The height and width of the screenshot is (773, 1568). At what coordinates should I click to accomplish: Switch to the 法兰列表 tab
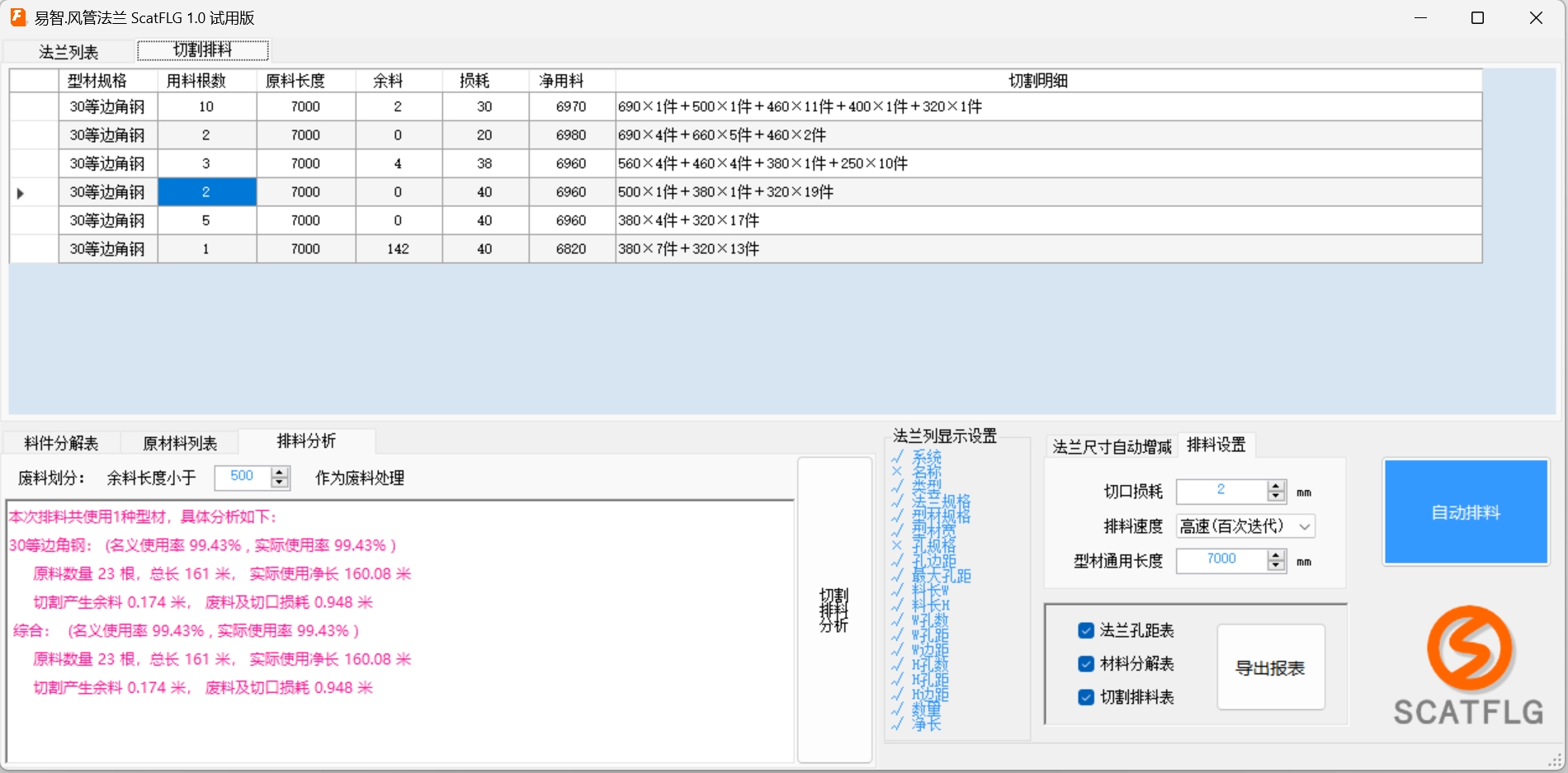(x=68, y=52)
